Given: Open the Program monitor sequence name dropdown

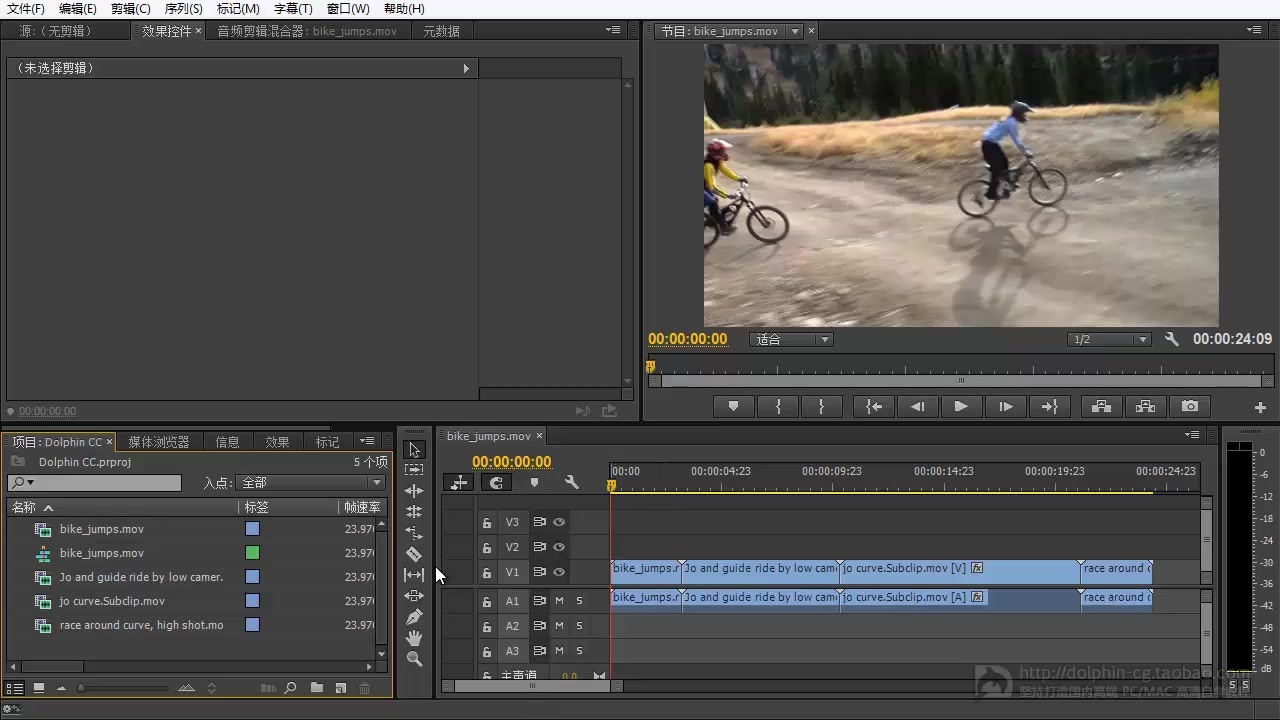Looking at the screenshot, I should (795, 31).
